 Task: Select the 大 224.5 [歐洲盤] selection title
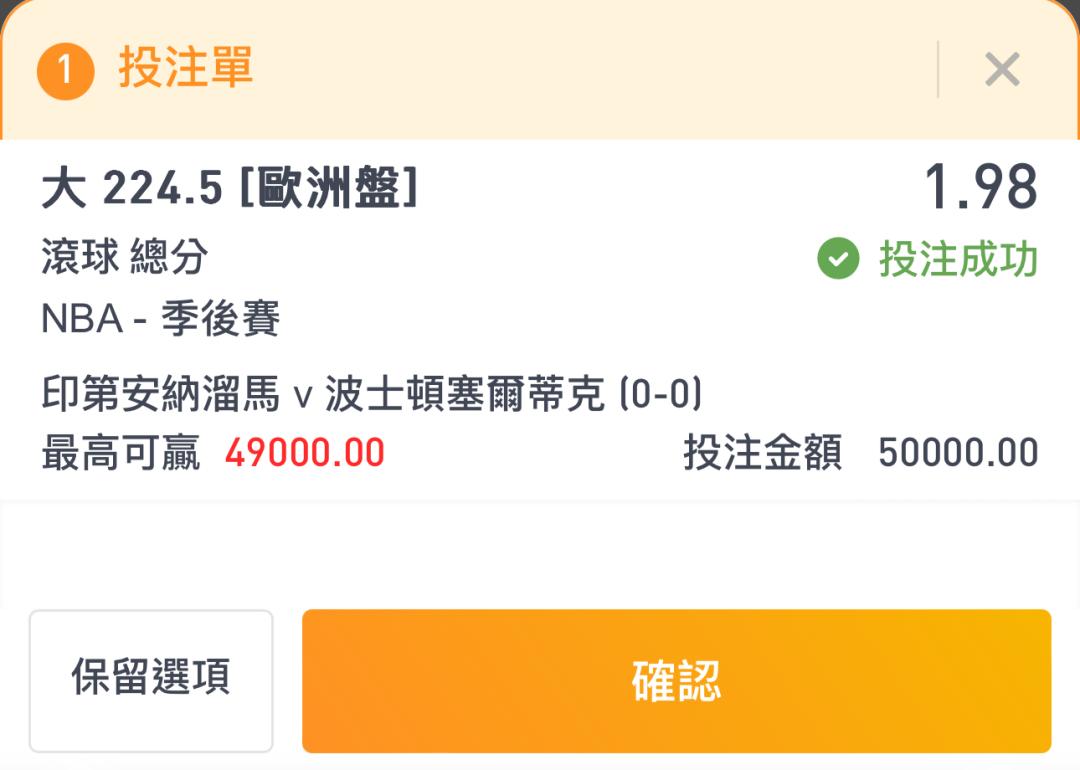230,187
